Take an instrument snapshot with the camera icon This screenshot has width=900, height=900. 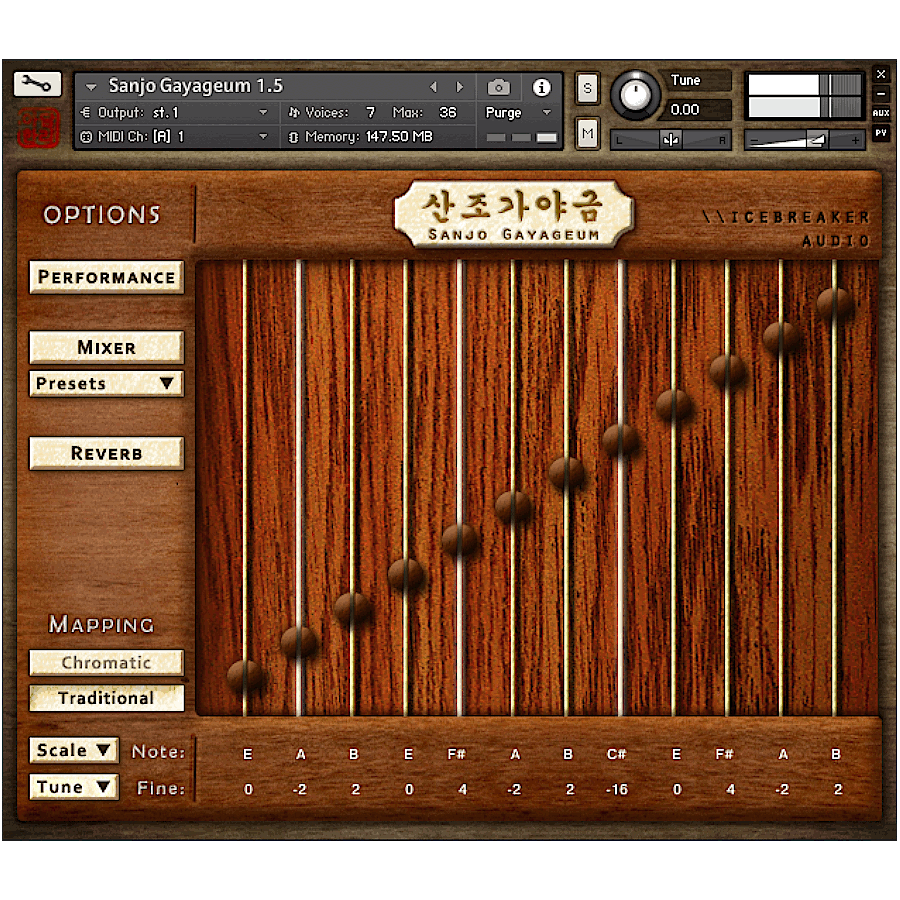(499, 86)
